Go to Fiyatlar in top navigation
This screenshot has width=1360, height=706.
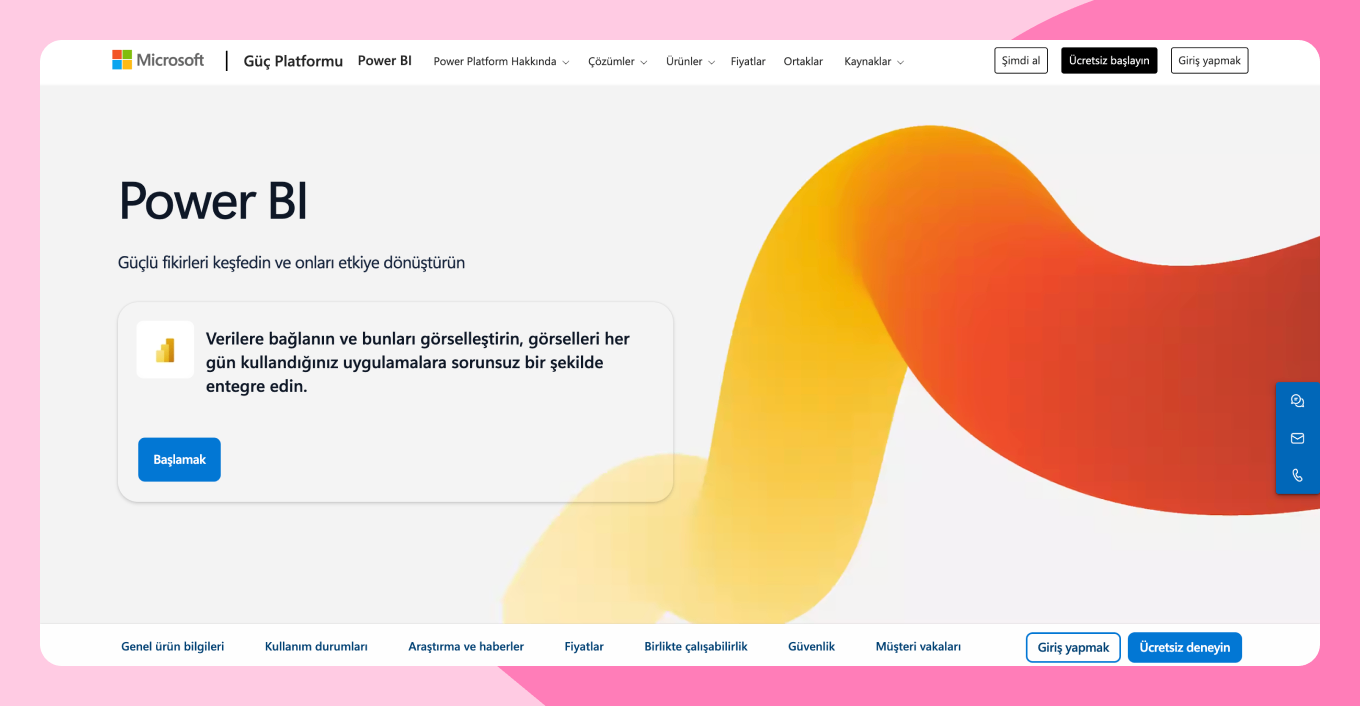click(x=748, y=62)
